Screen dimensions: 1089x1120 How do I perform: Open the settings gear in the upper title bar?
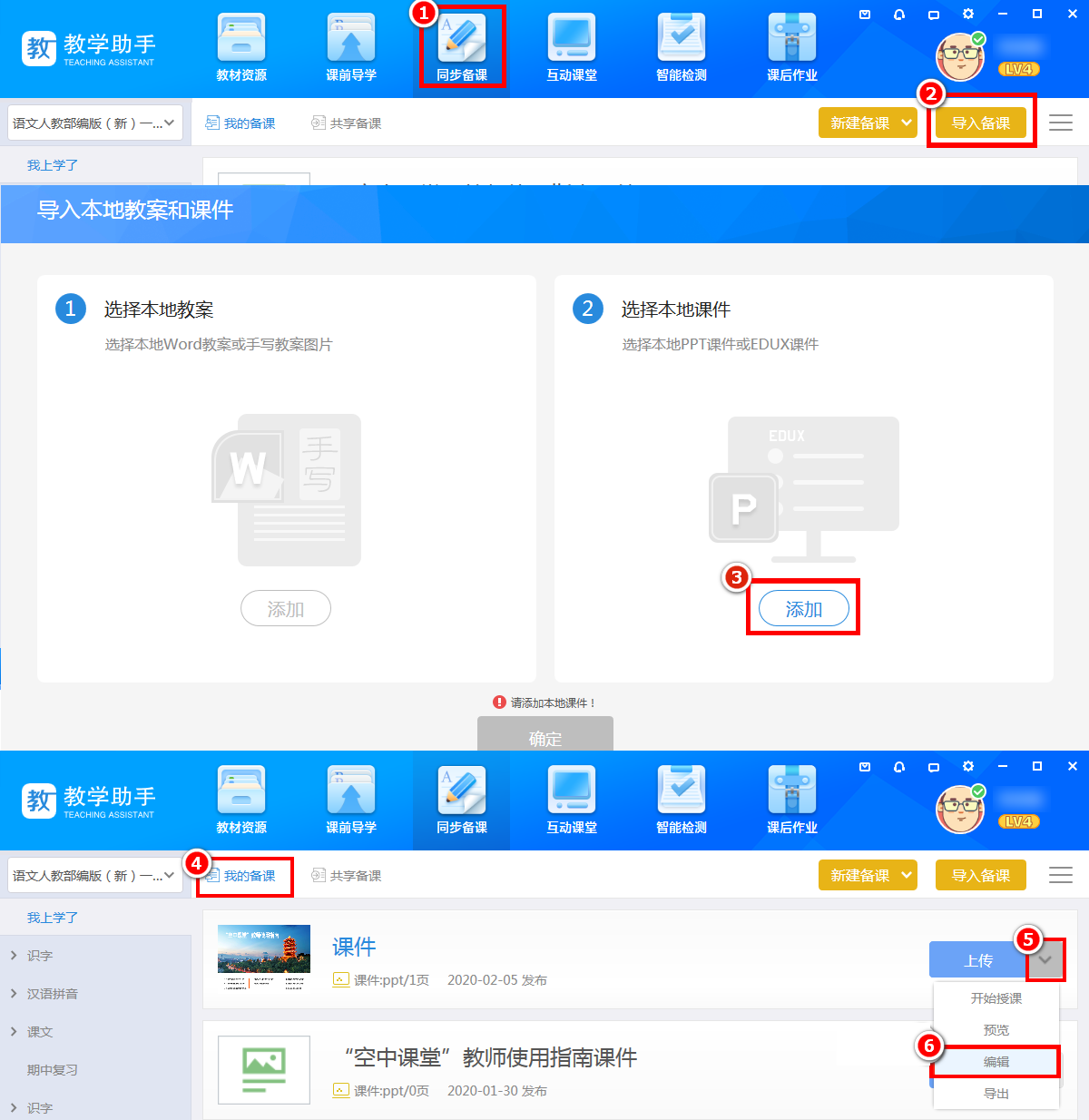click(968, 15)
